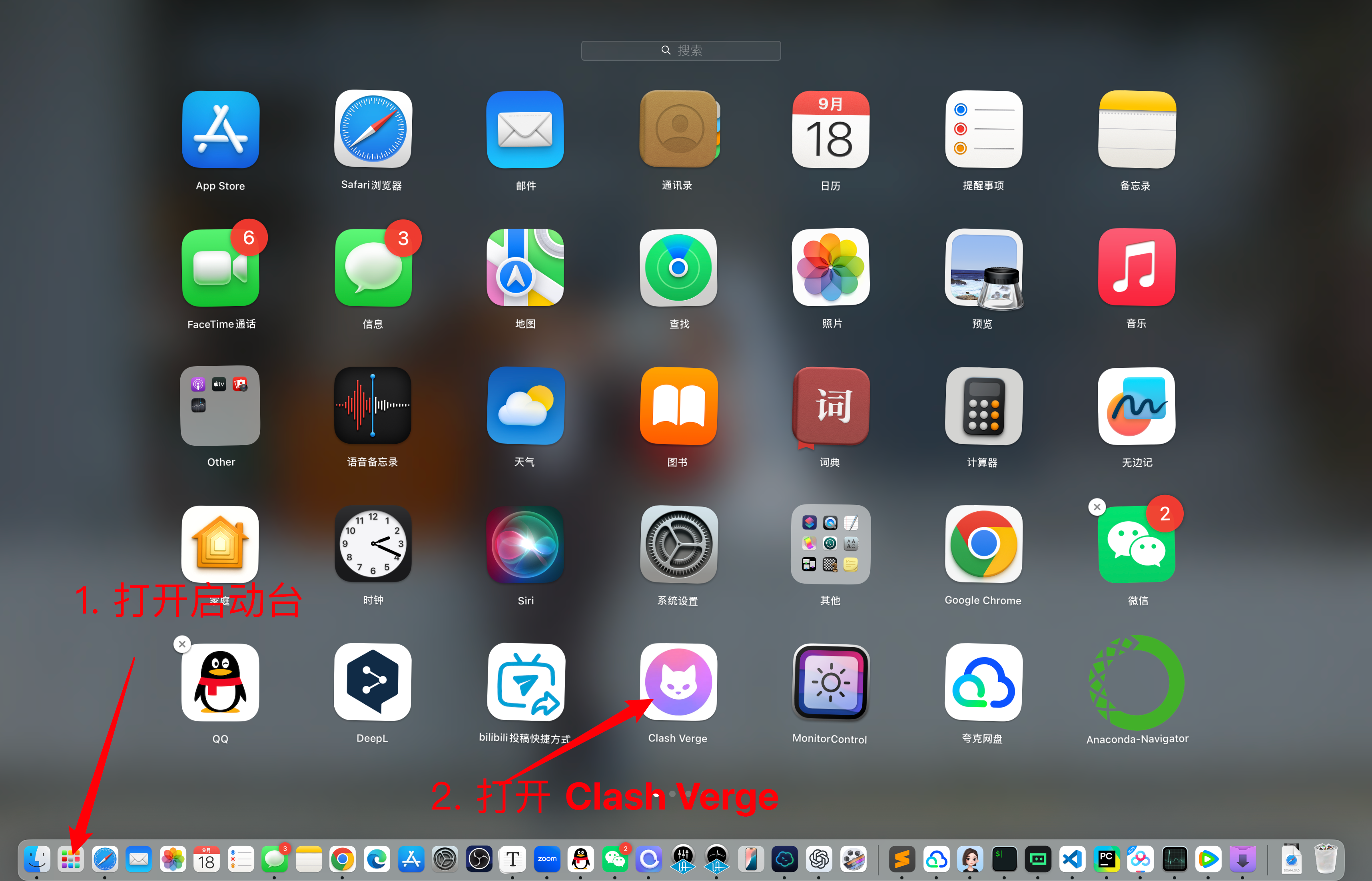Open the 查找 Find My app

(x=678, y=268)
